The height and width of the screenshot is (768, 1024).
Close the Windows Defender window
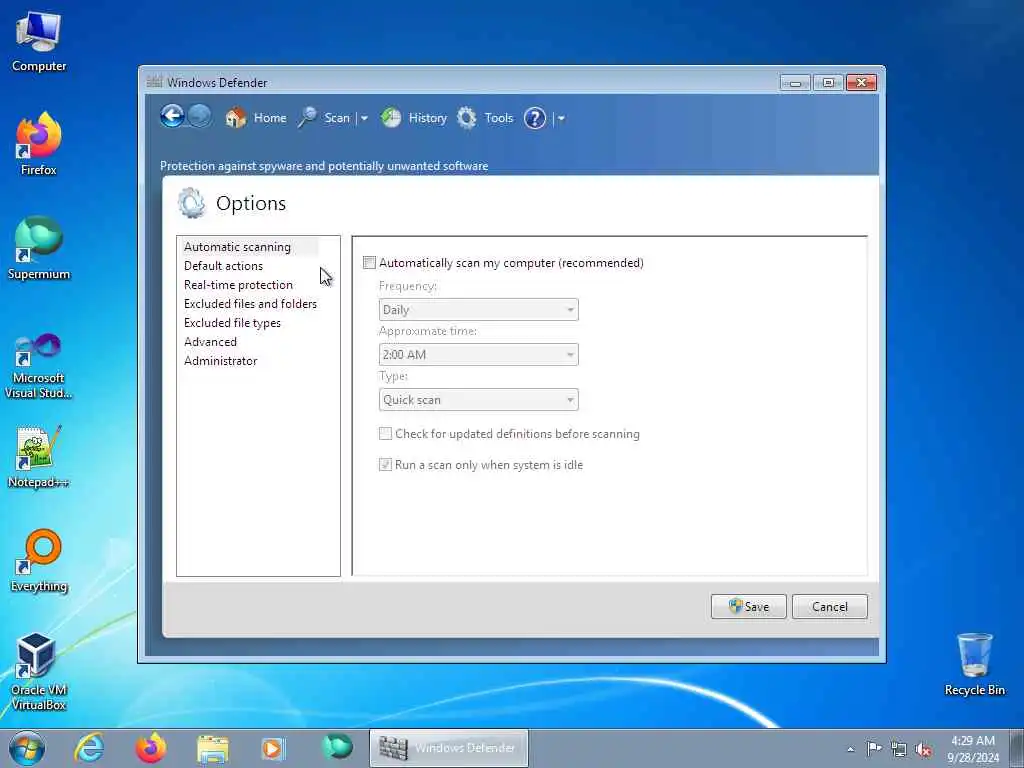click(861, 83)
